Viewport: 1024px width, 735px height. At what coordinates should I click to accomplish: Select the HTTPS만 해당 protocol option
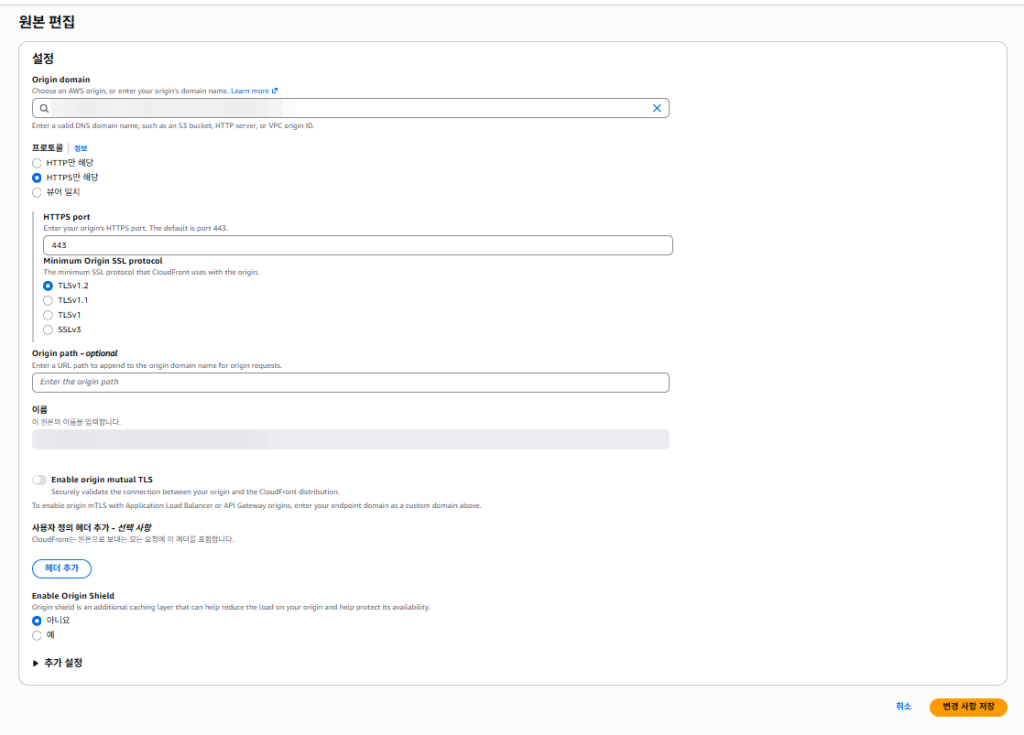[x=37, y=178]
